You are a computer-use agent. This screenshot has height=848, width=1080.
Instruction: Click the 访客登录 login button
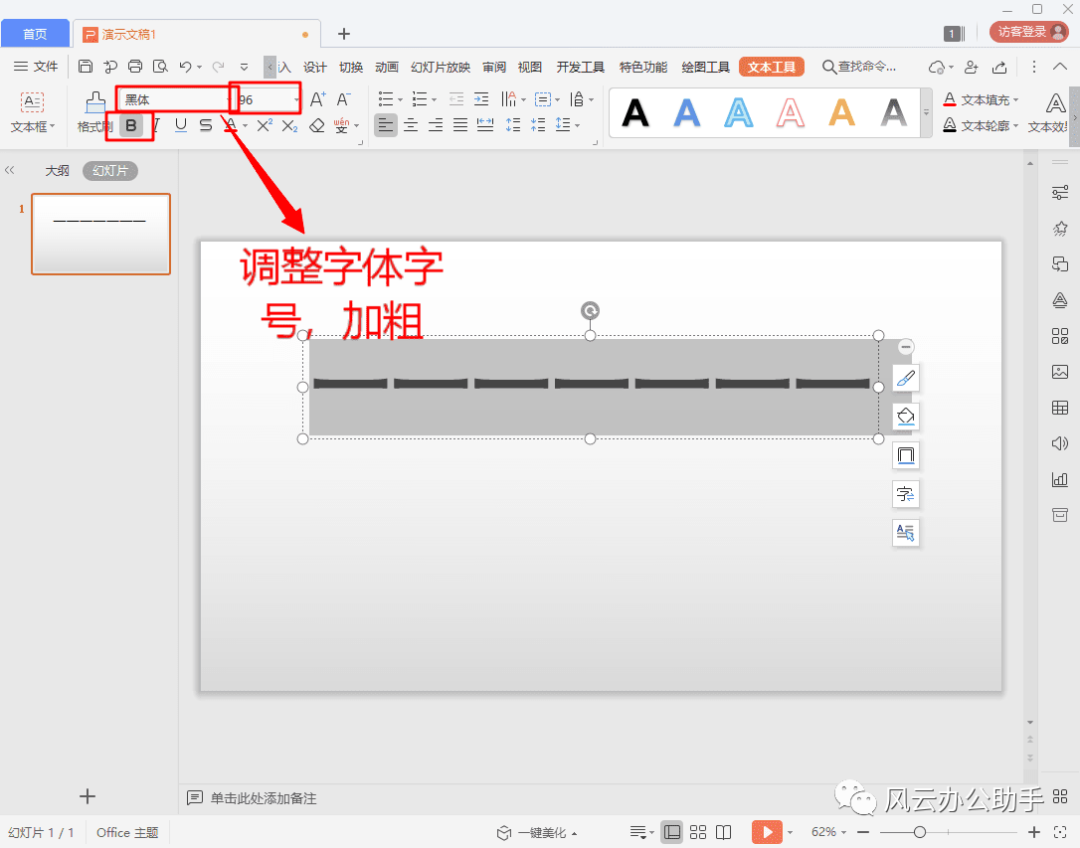pyautogui.click(x=1028, y=31)
